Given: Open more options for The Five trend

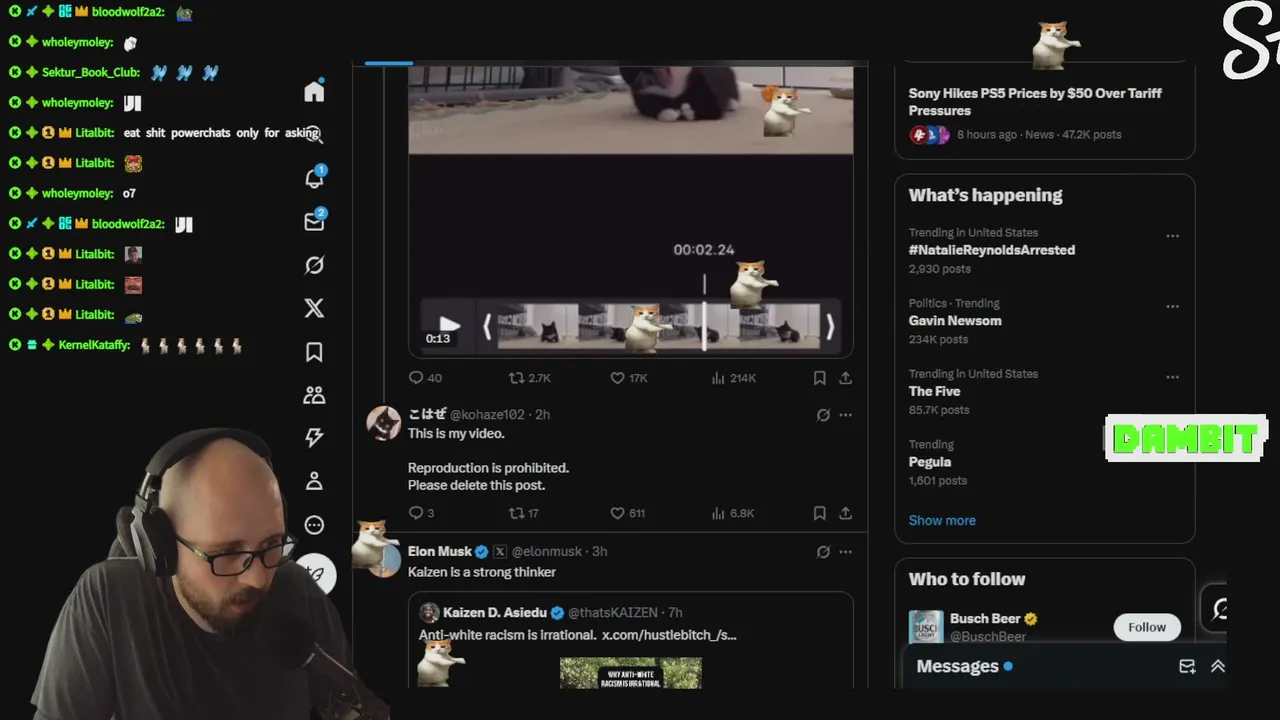Looking at the screenshot, I should pyautogui.click(x=1172, y=377).
